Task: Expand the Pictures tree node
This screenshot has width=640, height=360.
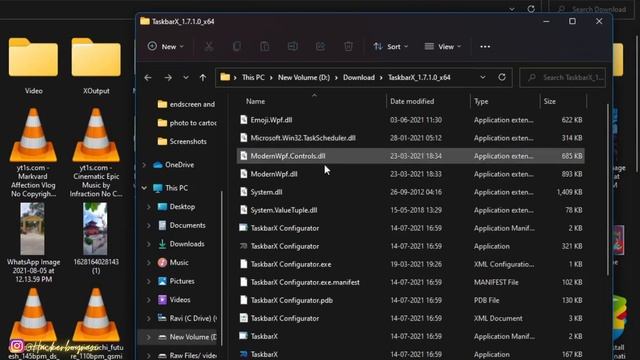Action: pos(149,281)
